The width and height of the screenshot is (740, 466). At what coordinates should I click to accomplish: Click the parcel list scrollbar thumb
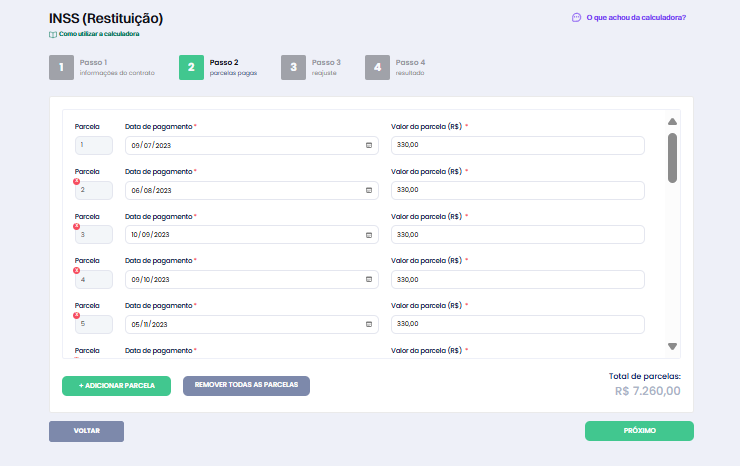point(672,157)
